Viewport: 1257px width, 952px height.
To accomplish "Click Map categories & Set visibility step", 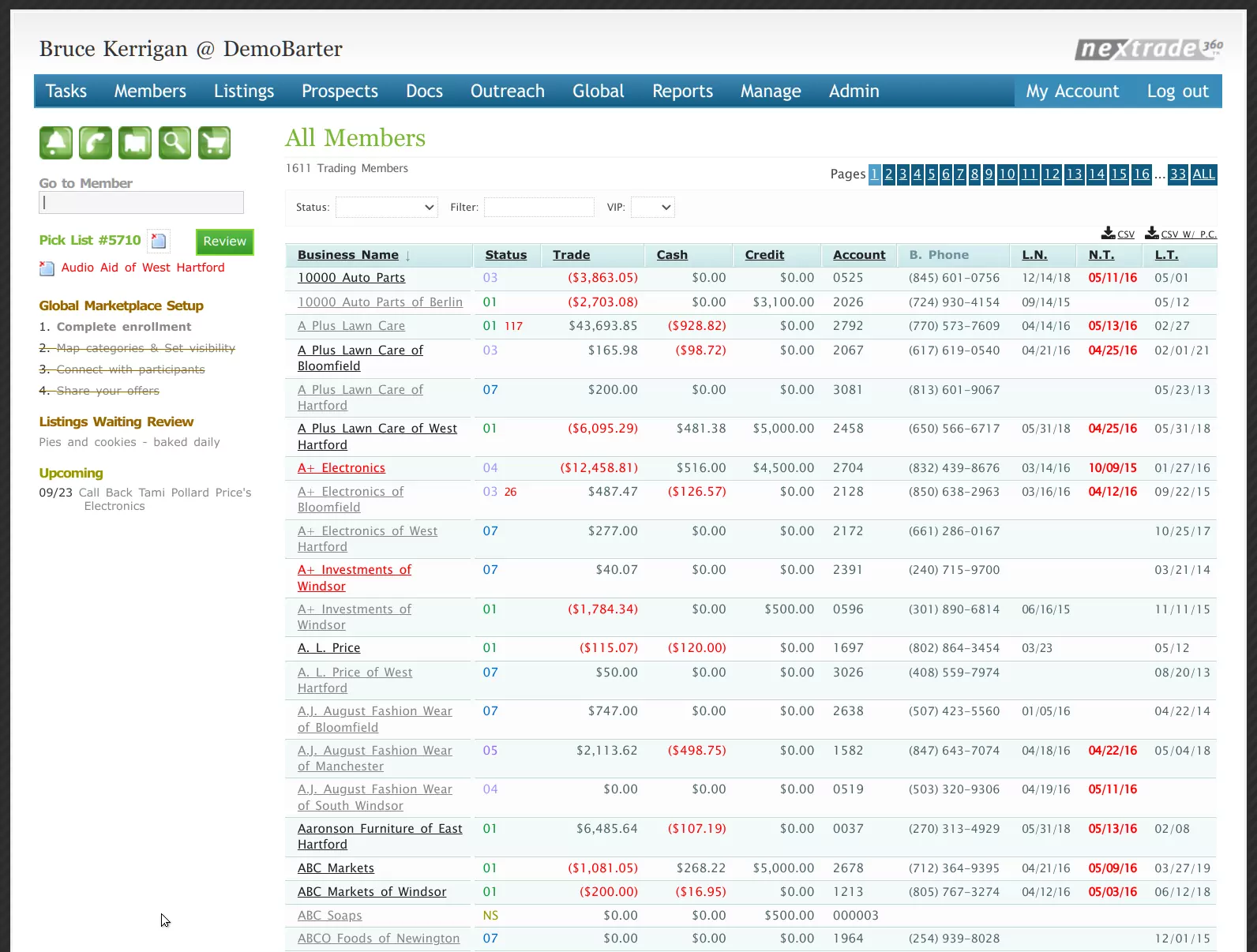I will (146, 348).
